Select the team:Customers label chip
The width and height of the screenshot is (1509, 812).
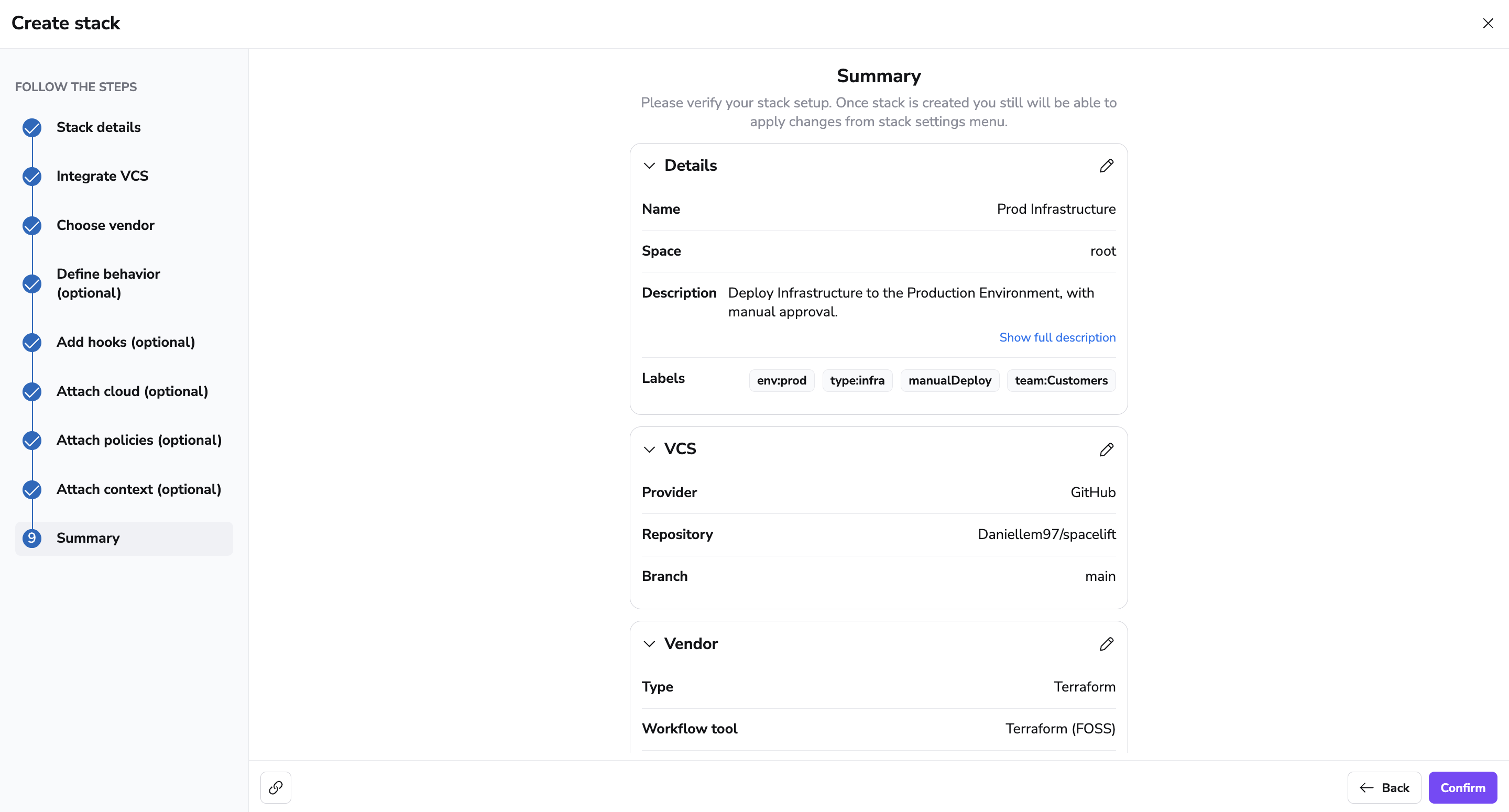click(1061, 381)
